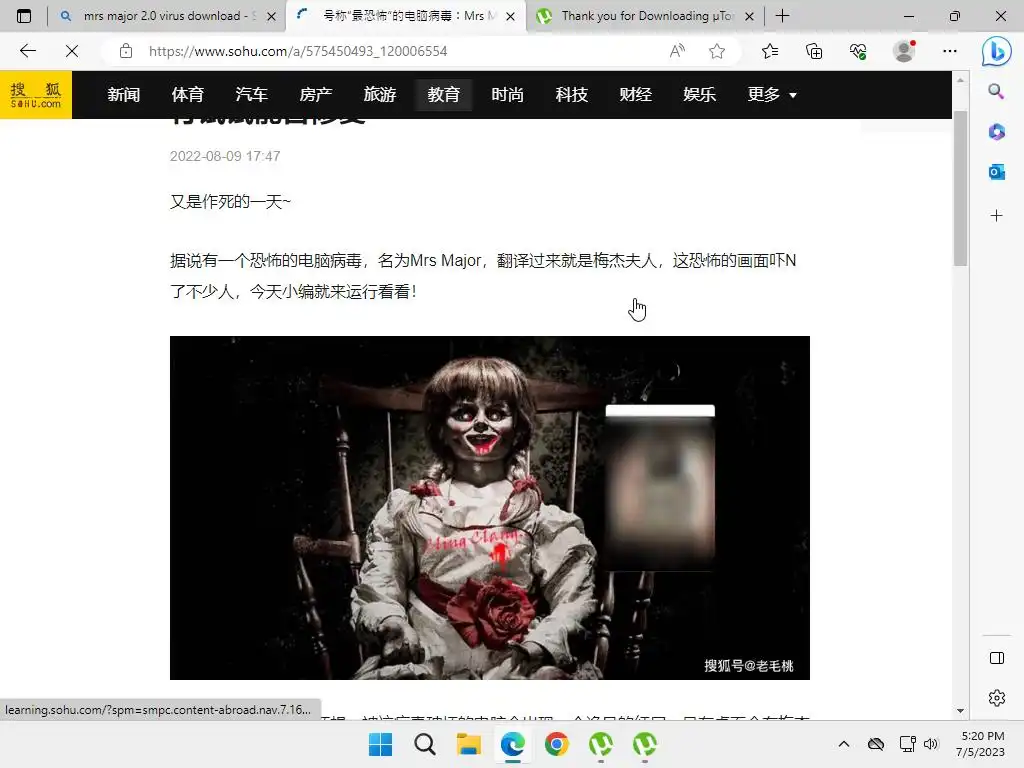Open Microsoft 365 sidebar icon
The width and height of the screenshot is (1024, 768).
(x=996, y=132)
